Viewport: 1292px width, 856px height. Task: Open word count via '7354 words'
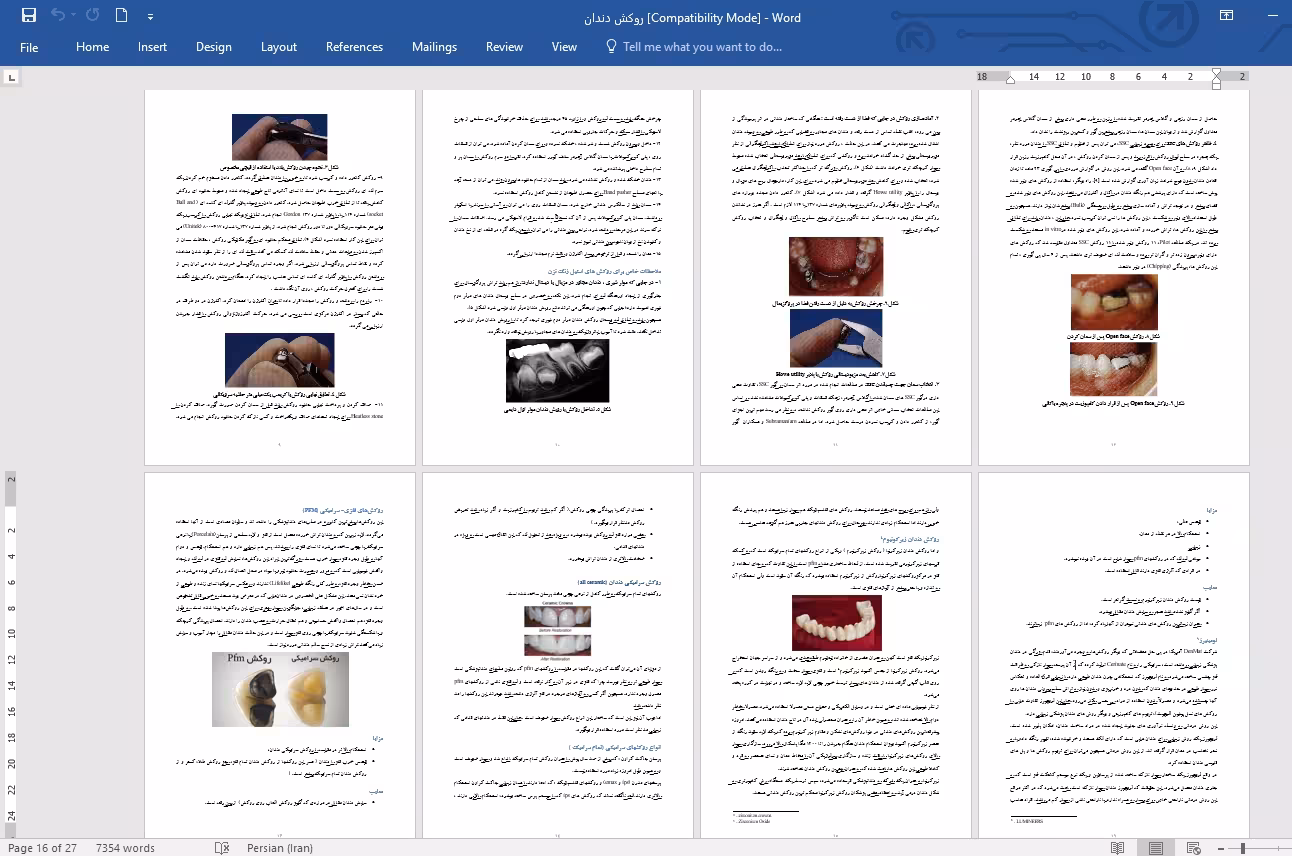[x=125, y=848]
